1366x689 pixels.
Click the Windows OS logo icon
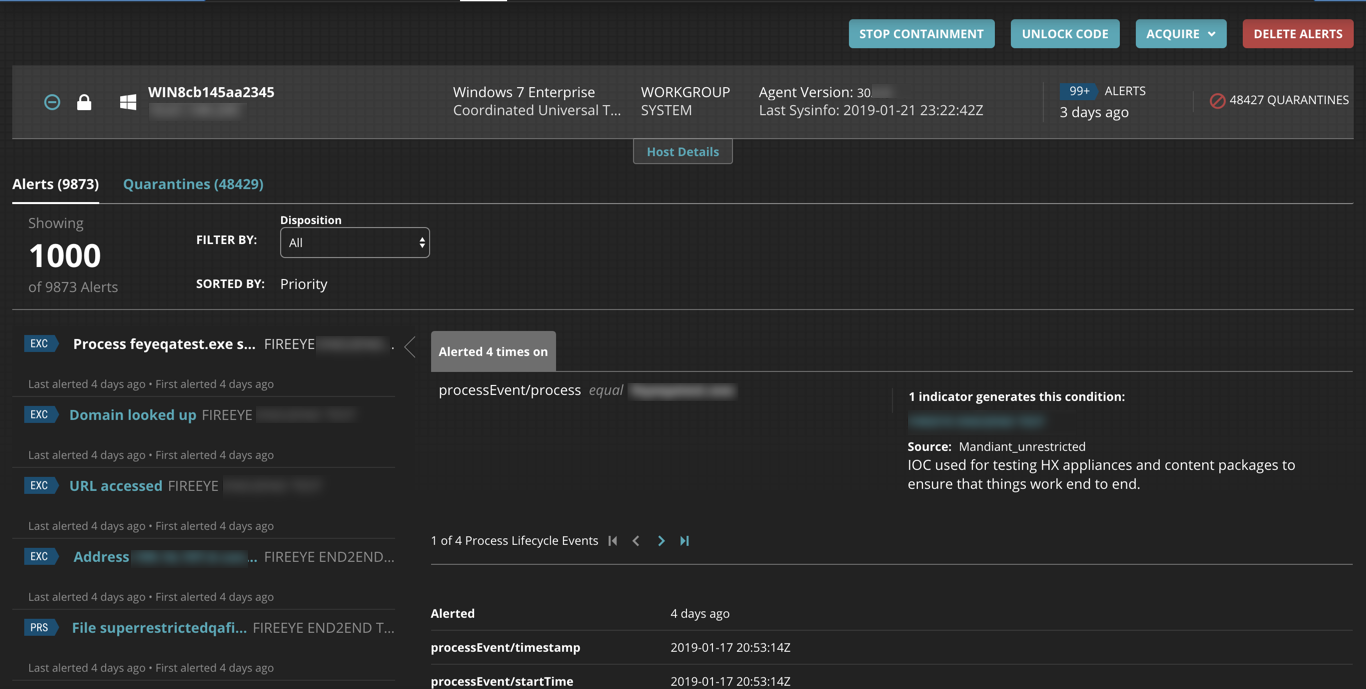coord(128,102)
